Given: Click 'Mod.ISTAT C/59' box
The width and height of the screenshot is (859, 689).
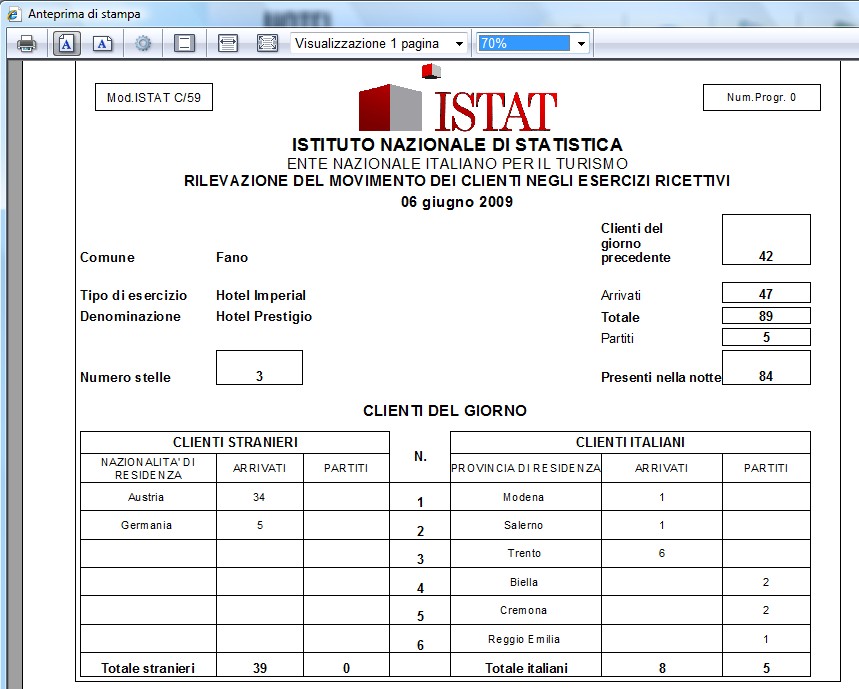Looking at the screenshot, I should pyautogui.click(x=154, y=97).
